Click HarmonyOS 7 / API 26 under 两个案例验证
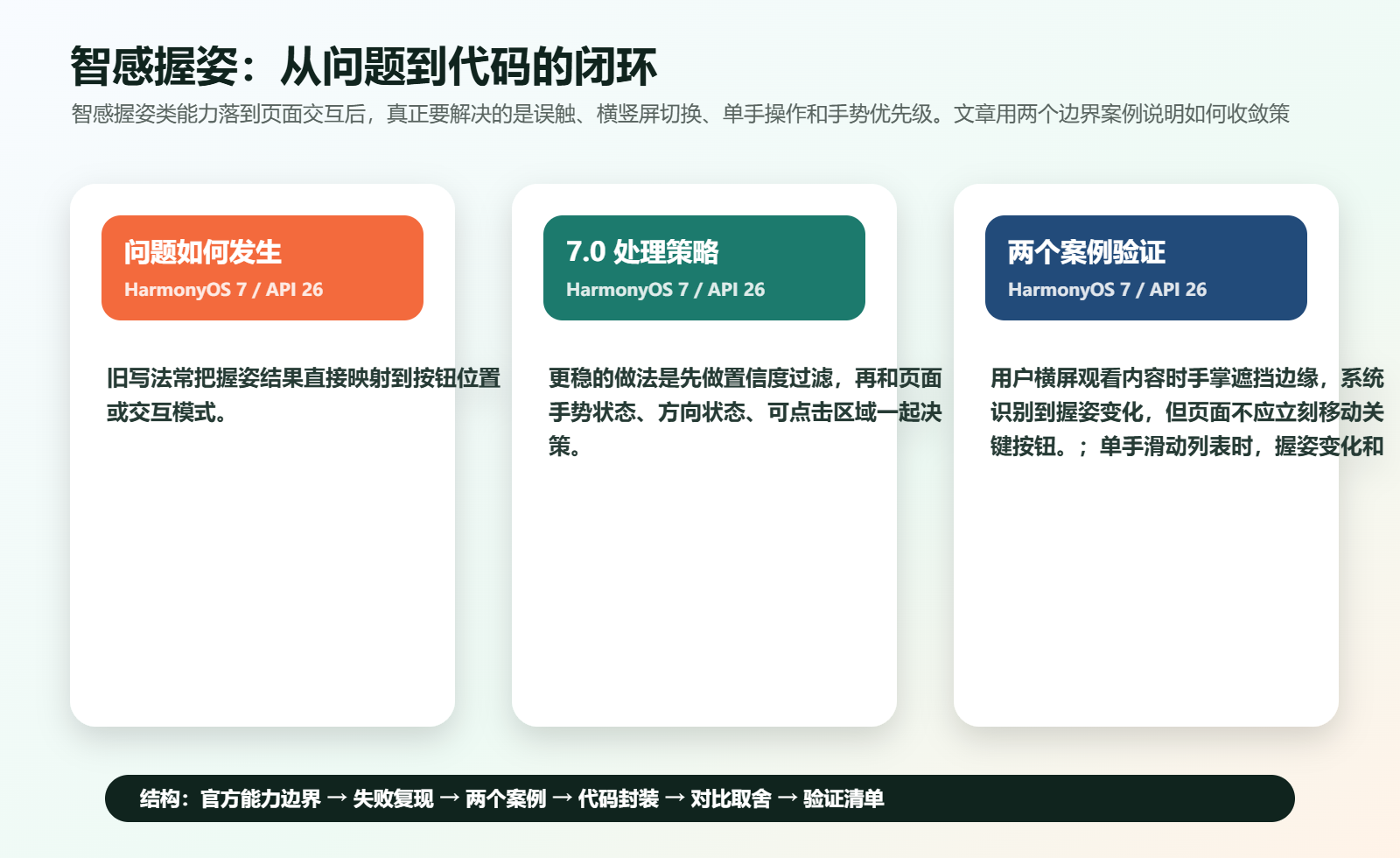 coord(1108,290)
